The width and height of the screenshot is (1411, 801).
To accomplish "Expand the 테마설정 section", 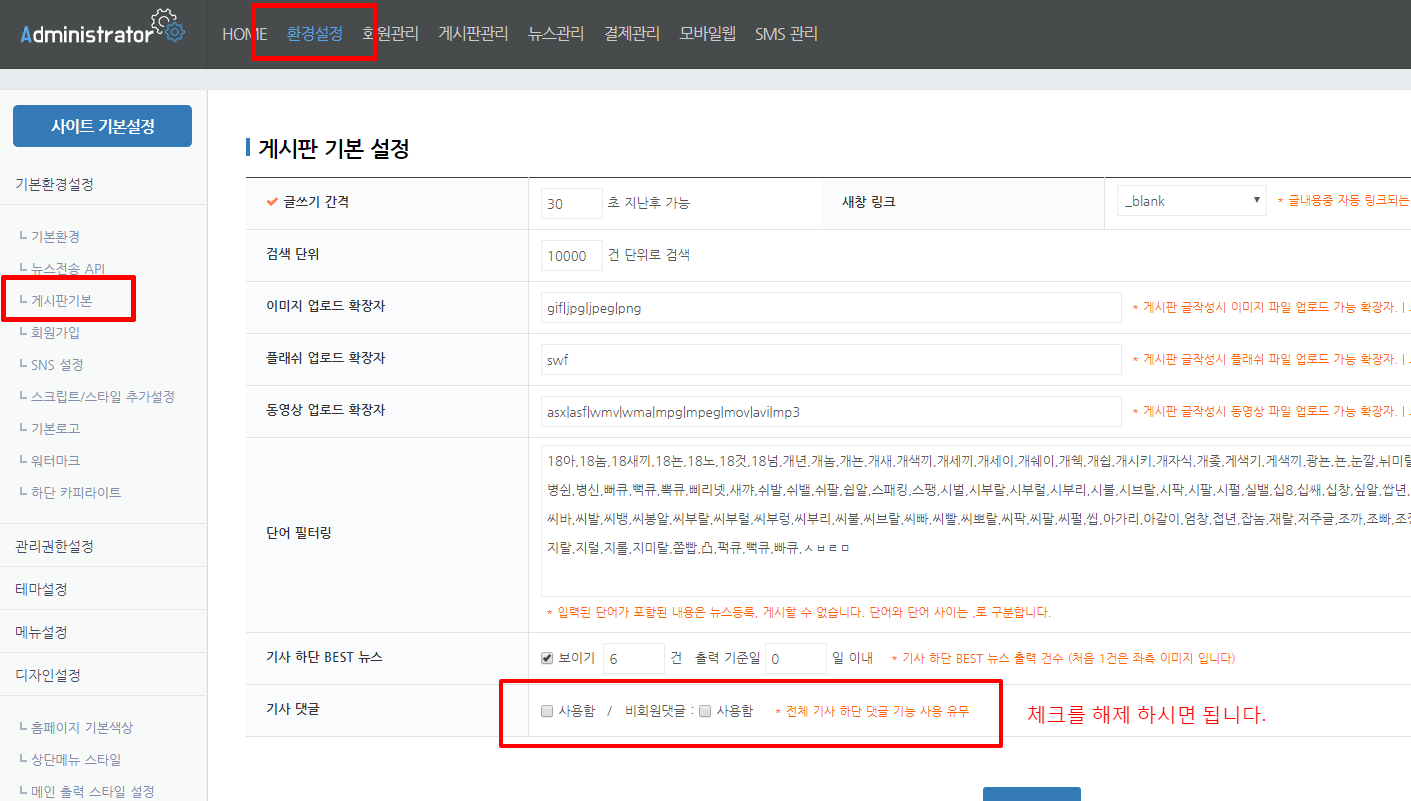I will tap(41, 589).
